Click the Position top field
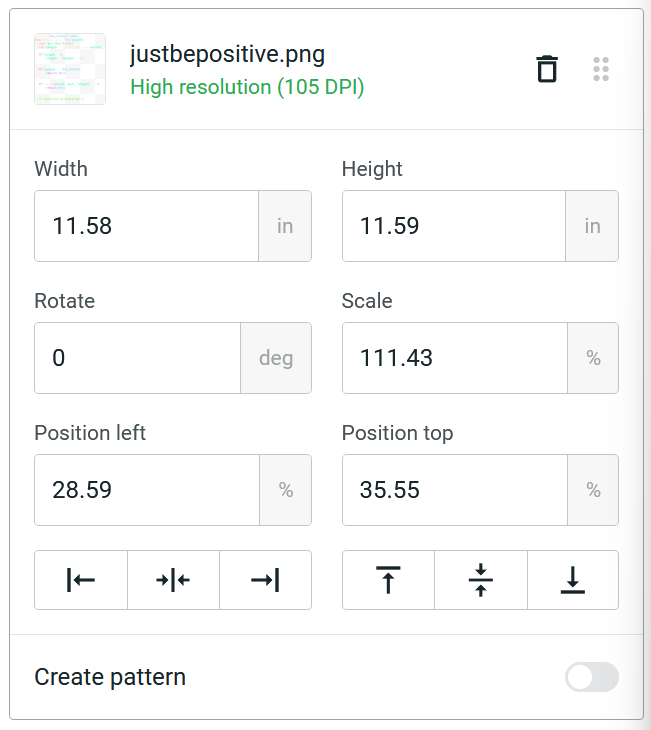This screenshot has height=730, width=651. (x=454, y=490)
